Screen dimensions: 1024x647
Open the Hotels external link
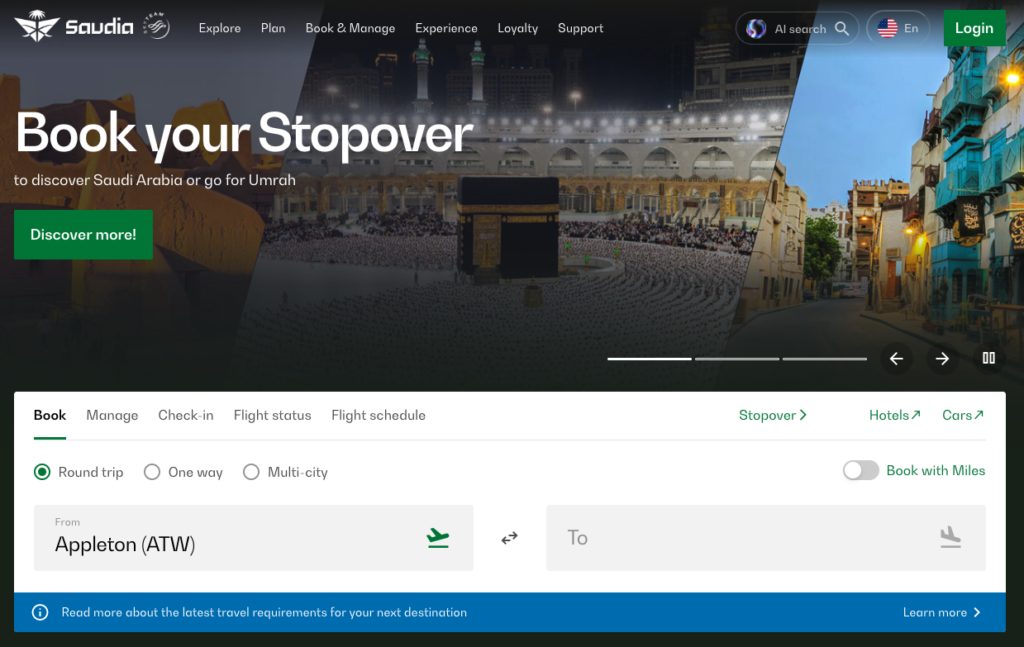point(895,415)
